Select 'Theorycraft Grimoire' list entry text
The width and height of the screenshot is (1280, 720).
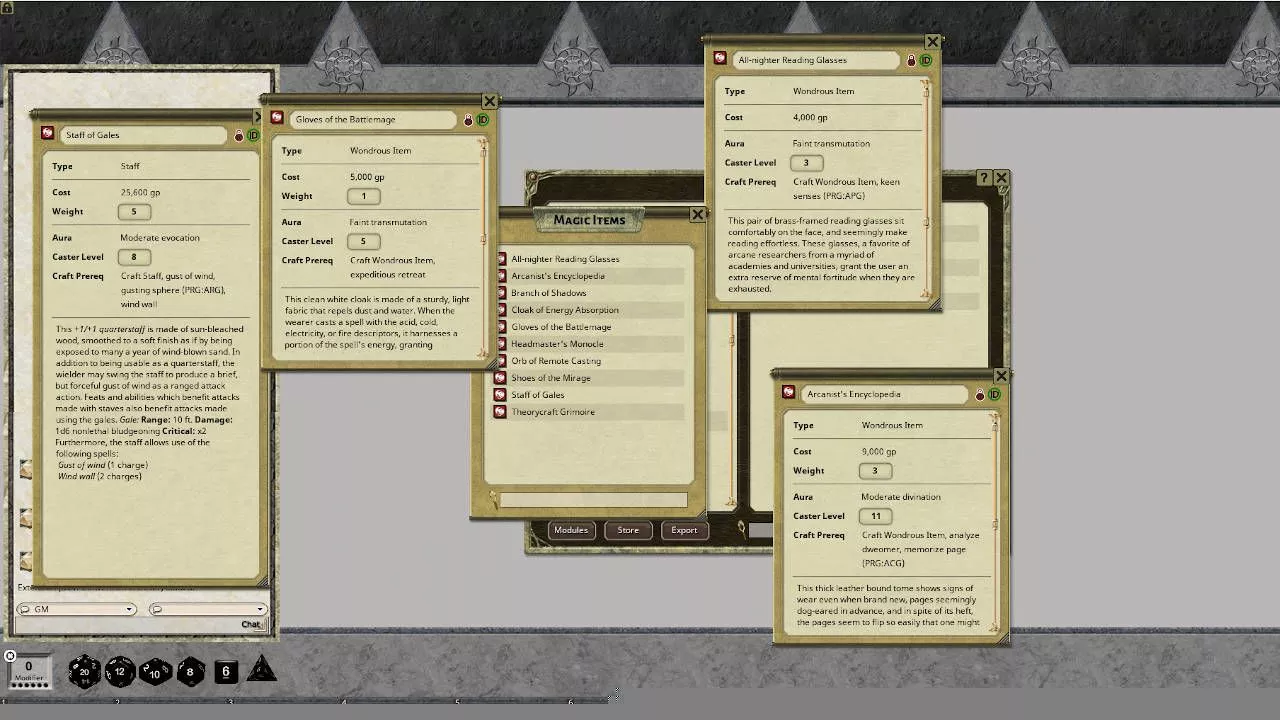[553, 412]
